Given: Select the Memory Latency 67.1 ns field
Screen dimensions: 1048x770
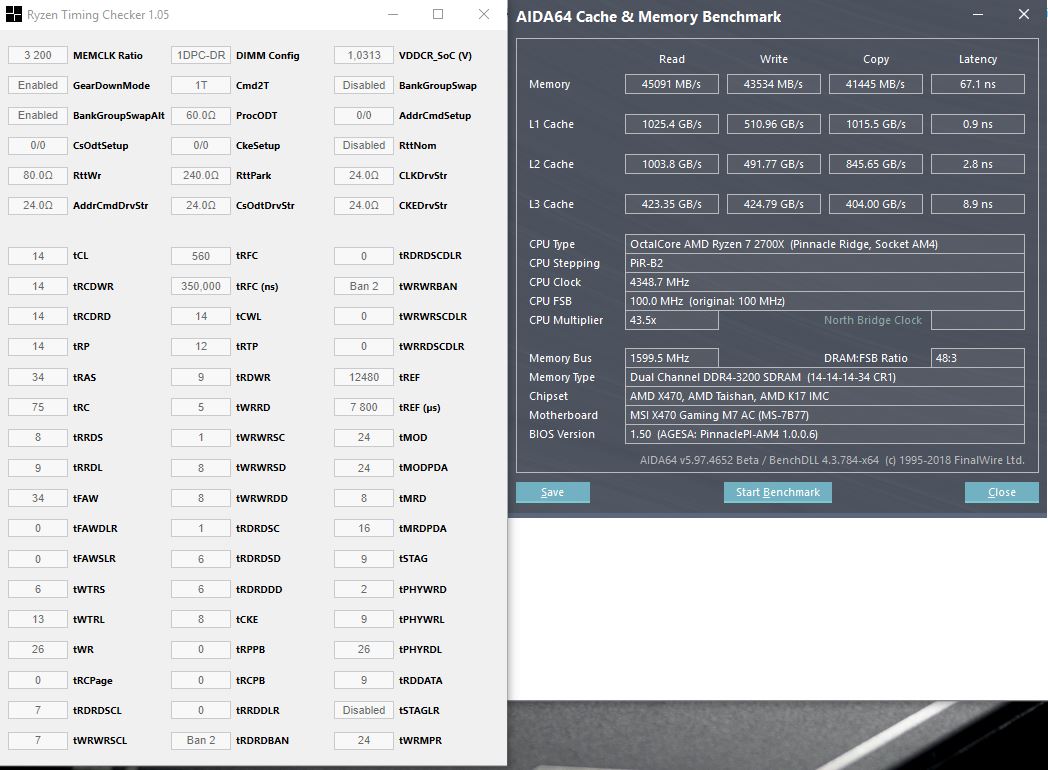Looking at the screenshot, I should (x=978, y=84).
